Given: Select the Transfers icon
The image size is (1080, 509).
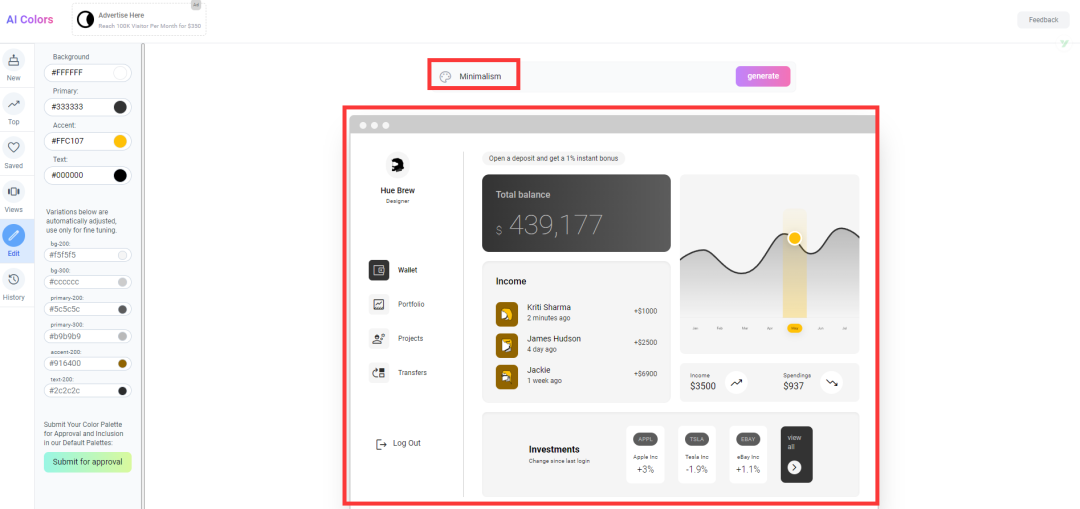Looking at the screenshot, I should point(379,373).
